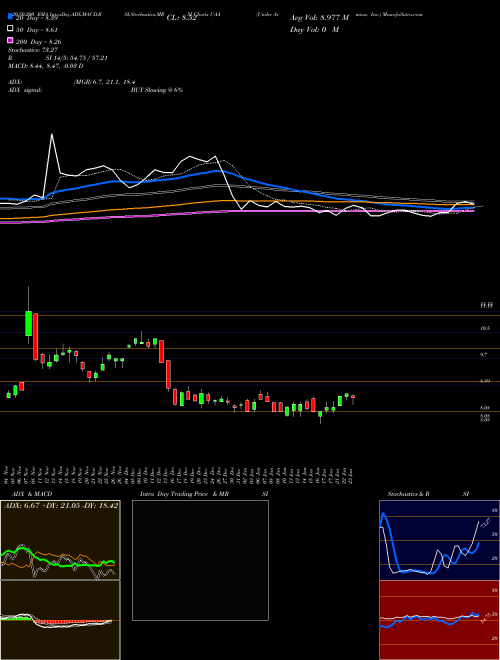Click the white 50 Day legend swatch
500x660 pixels.
click(11, 29)
